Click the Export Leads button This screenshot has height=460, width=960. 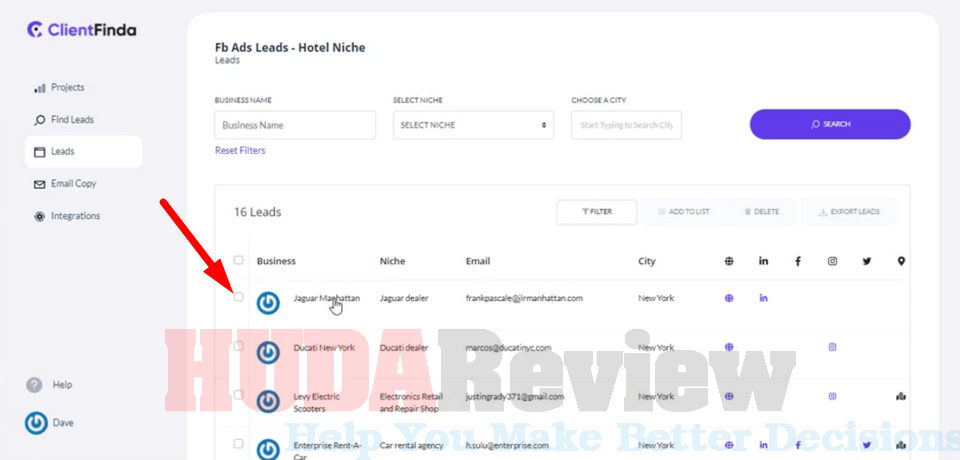click(849, 212)
